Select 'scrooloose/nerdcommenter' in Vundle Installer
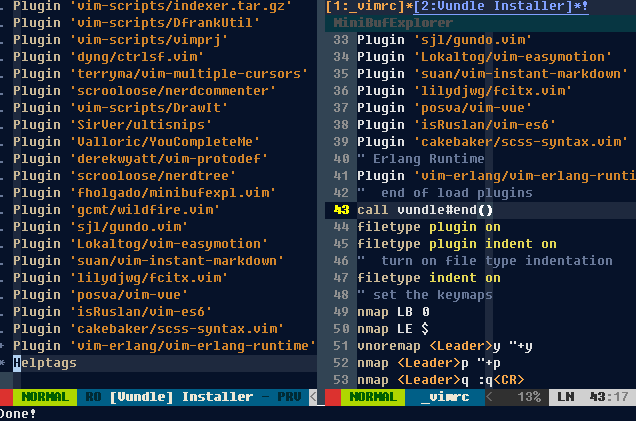Image resolution: width=636 pixels, height=421 pixels. [x=173, y=91]
